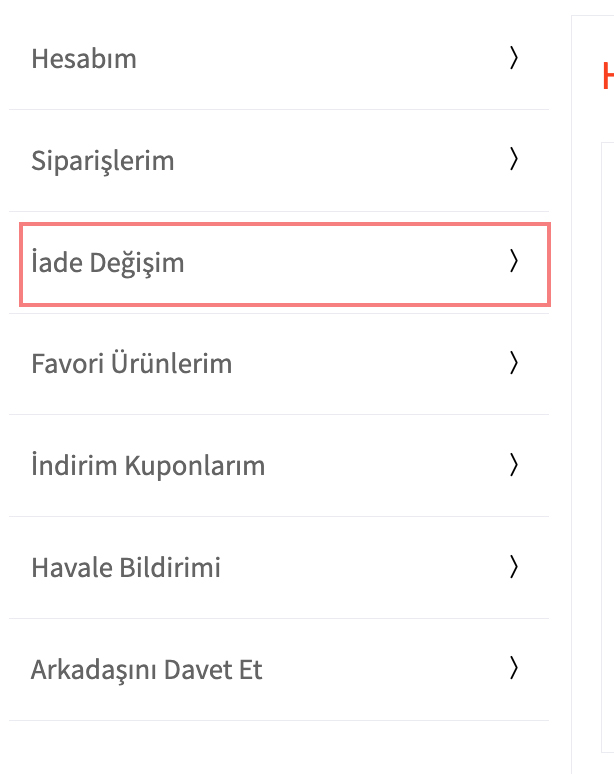614x774 pixels.
Task: Click the chevron next to İndirim Kuponlarım
Action: click(x=514, y=465)
